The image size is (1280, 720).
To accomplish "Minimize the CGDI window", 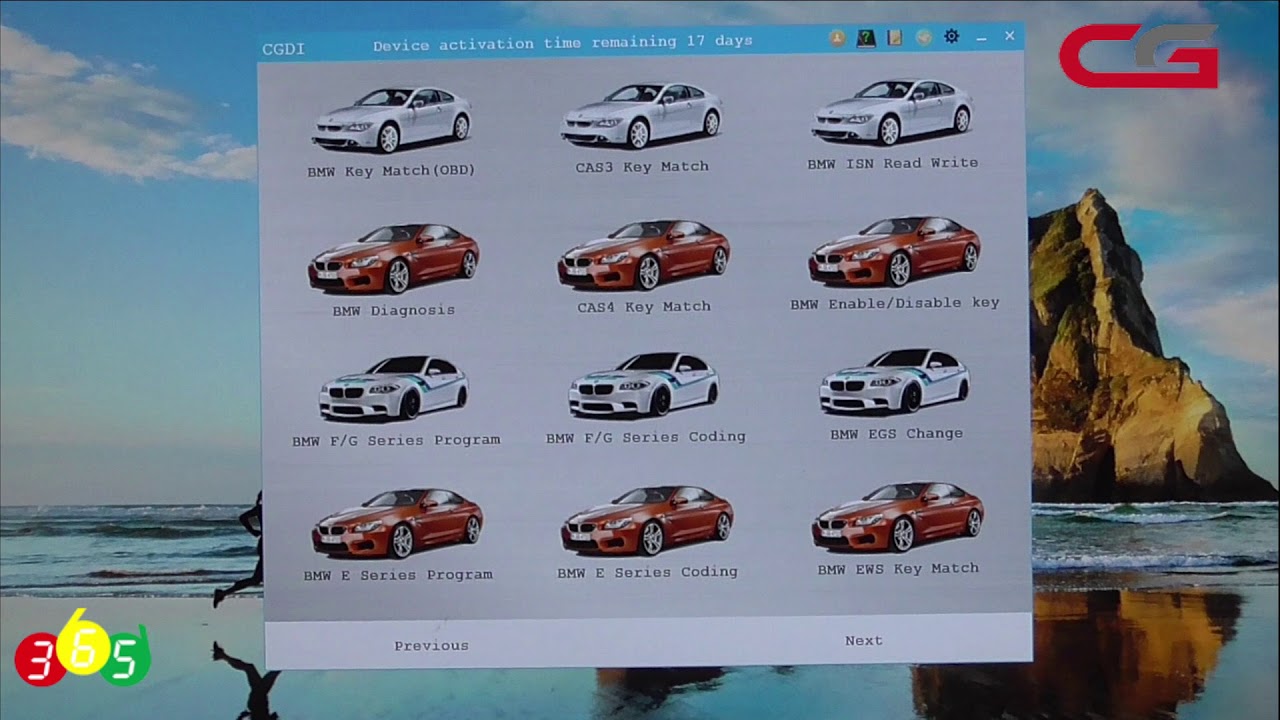I will pos(981,37).
